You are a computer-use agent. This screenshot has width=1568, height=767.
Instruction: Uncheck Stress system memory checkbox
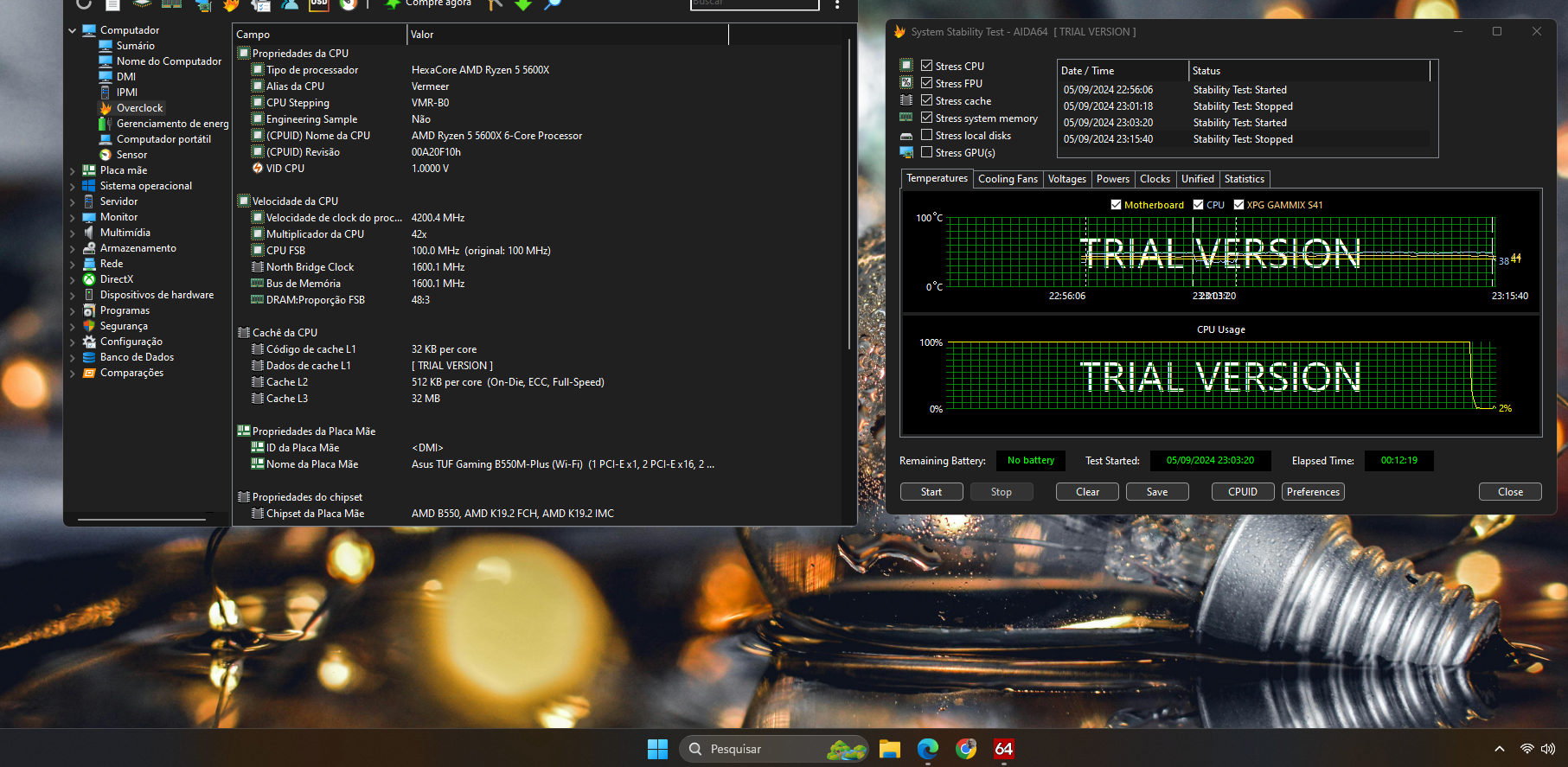pos(927,118)
